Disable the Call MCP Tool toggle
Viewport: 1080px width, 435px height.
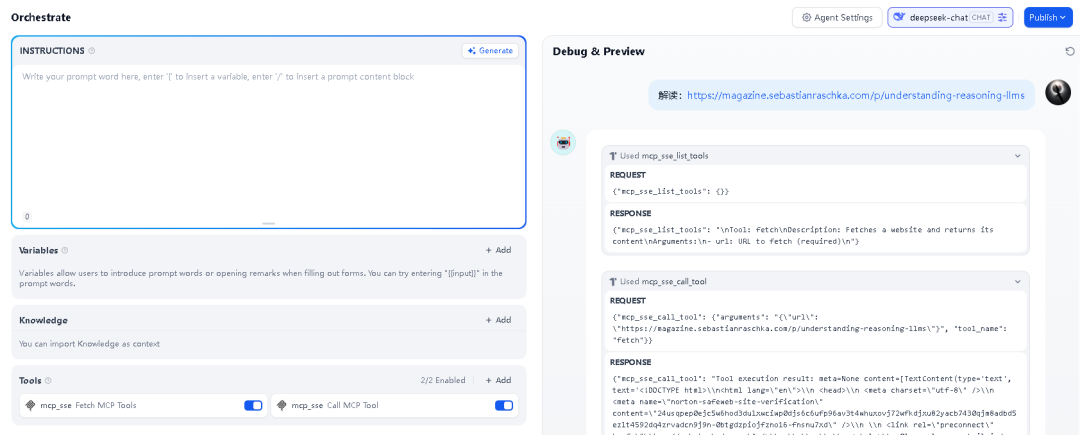point(504,405)
